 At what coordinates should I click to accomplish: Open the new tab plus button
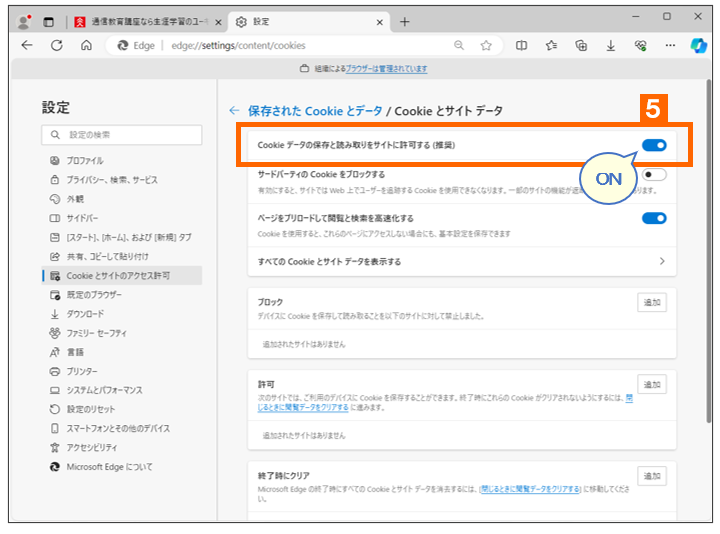pyautogui.click(x=405, y=21)
